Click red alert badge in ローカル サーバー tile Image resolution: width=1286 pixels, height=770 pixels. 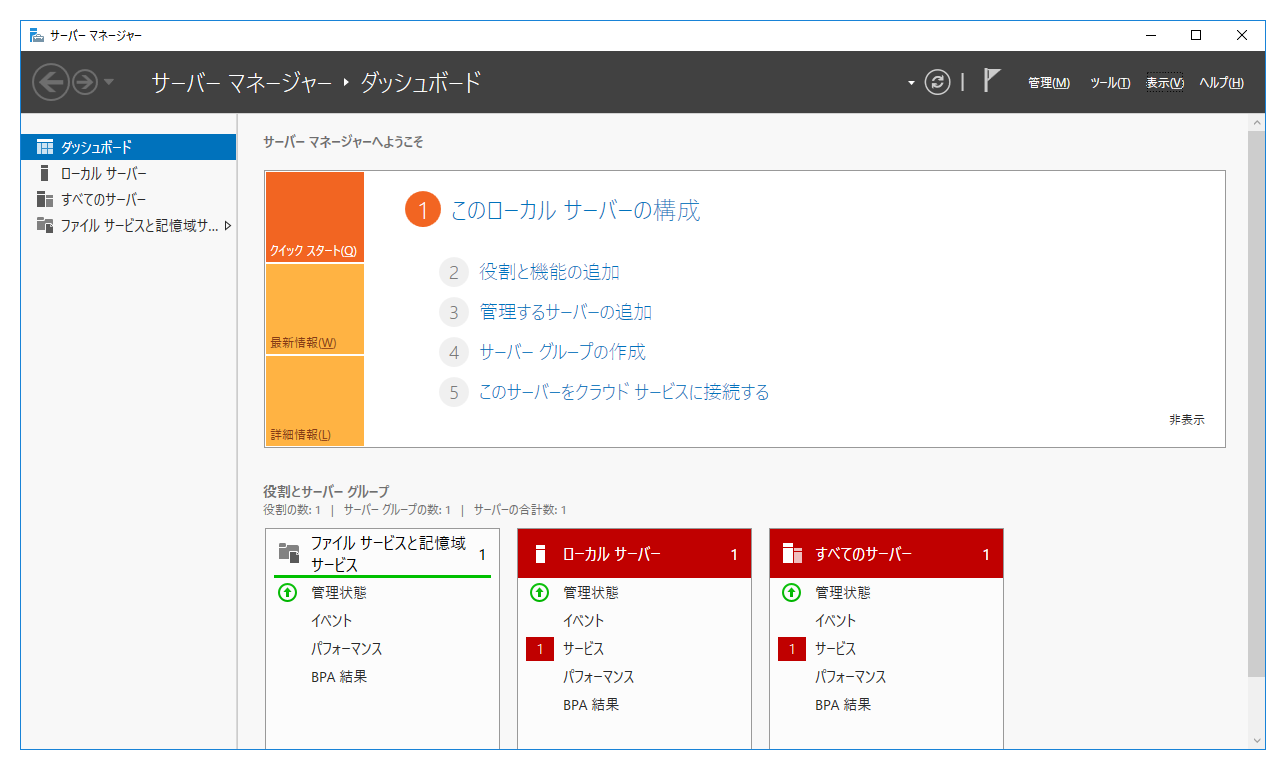(540, 649)
